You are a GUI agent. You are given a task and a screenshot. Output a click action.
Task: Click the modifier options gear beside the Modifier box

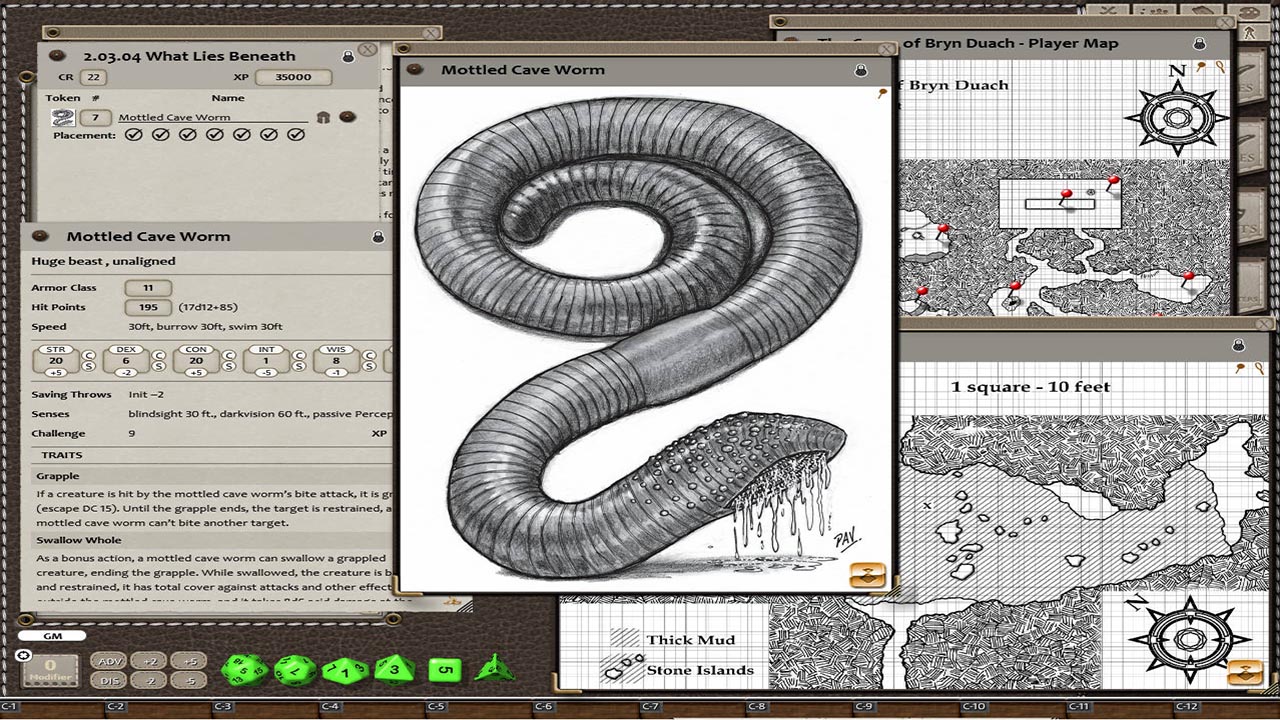click(x=24, y=655)
